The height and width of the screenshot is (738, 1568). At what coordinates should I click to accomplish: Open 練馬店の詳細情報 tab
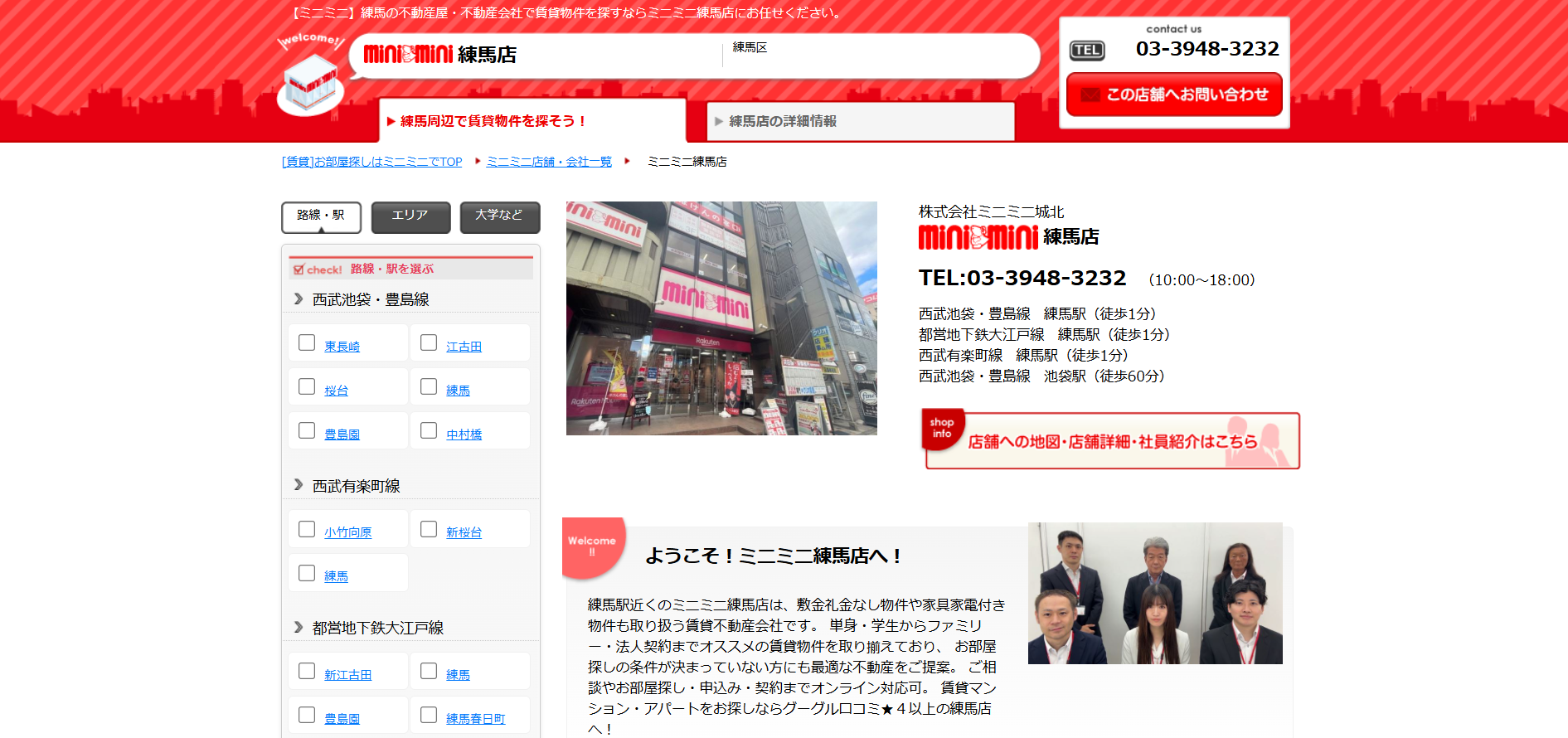861,121
